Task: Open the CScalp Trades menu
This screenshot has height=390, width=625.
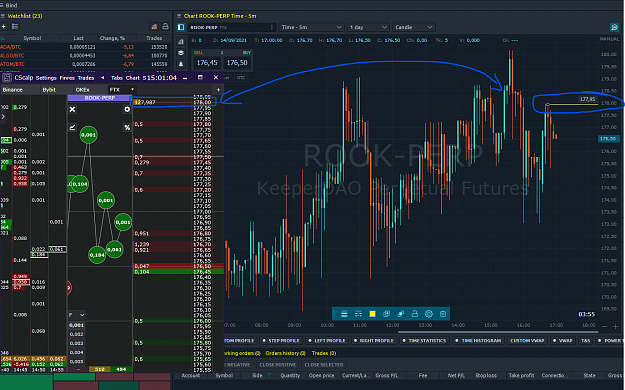Action: (86, 78)
